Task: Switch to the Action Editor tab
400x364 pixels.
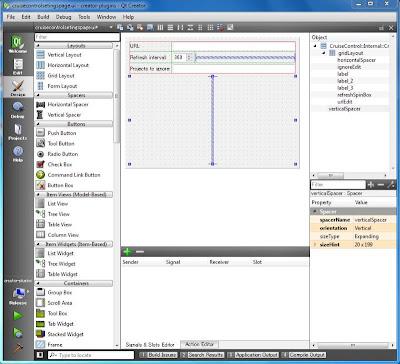Action: coord(200,344)
